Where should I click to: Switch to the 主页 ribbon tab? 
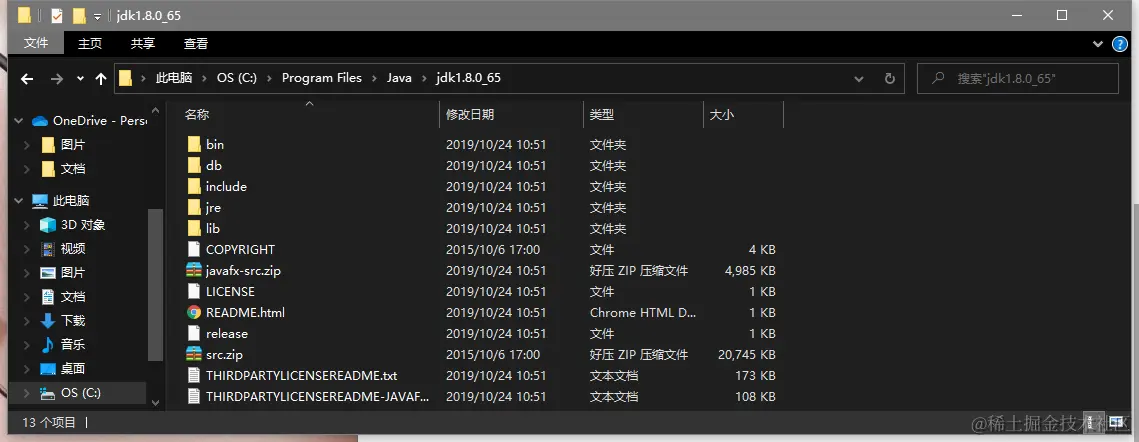click(x=90, y=44)
